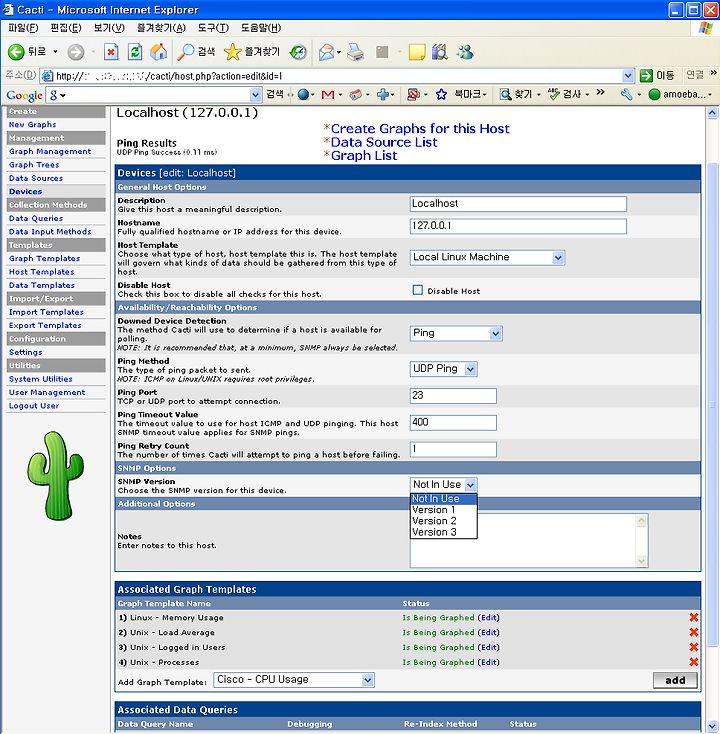Image resolution: width=720 pixels, height=734 pixels.
Task: Click the page scrollbar down arrow
Action: (712, 727)
